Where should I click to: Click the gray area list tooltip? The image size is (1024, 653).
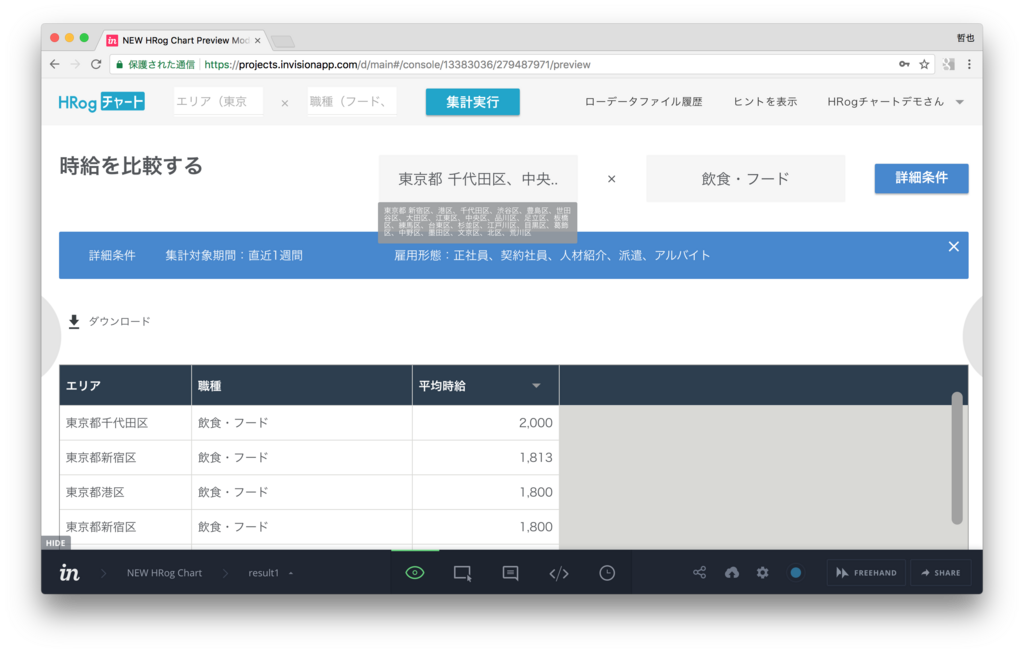click(x=477, y=222)
